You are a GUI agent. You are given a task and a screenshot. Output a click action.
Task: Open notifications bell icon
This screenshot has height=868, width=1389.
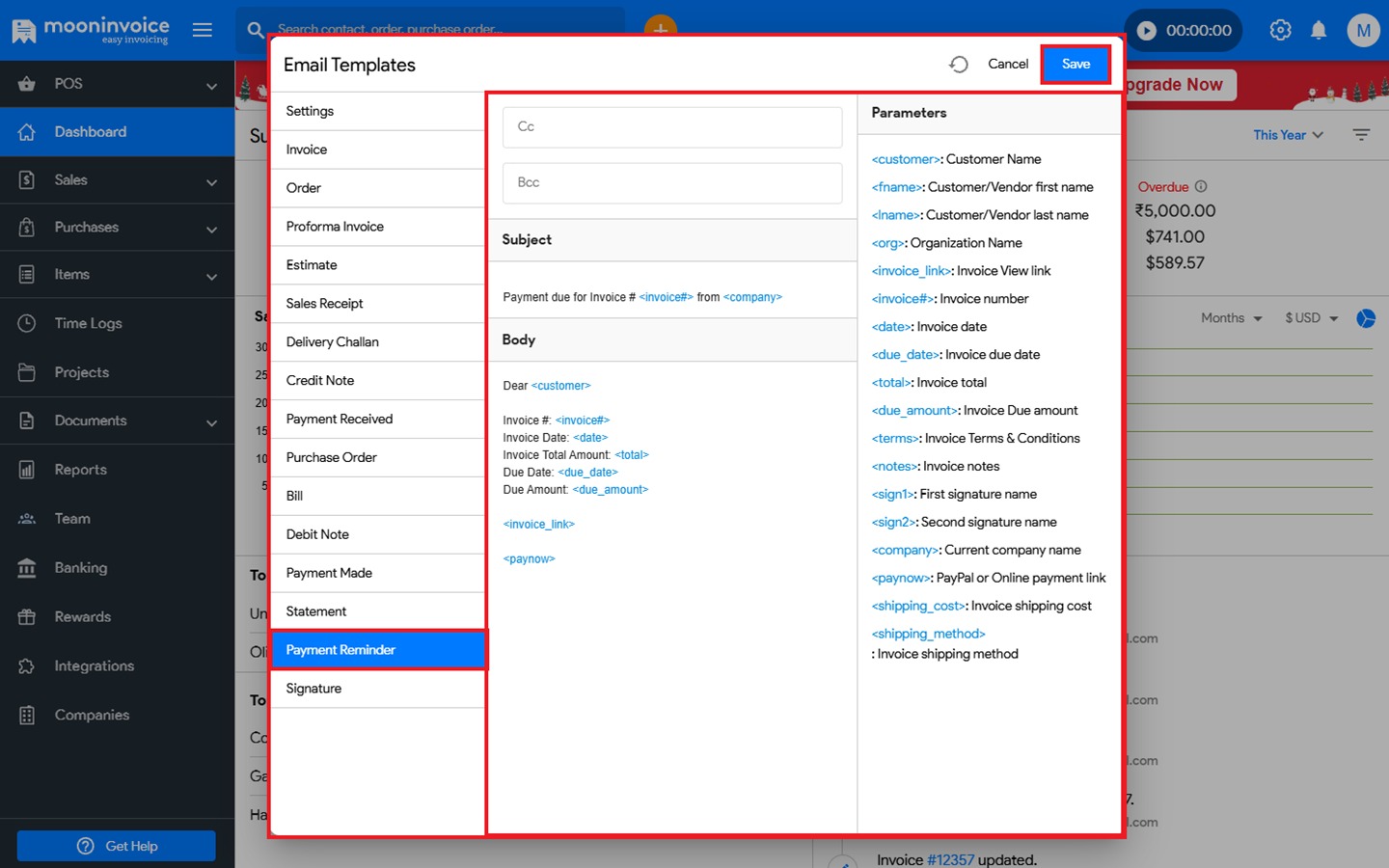[x=1319, y=30]
